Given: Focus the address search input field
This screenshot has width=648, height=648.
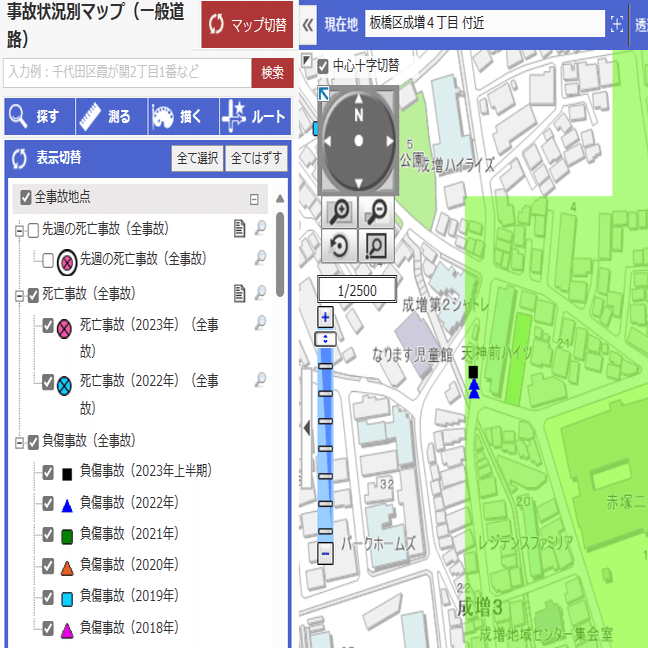Looking at the screenshot, I should (x=127, y=73).
